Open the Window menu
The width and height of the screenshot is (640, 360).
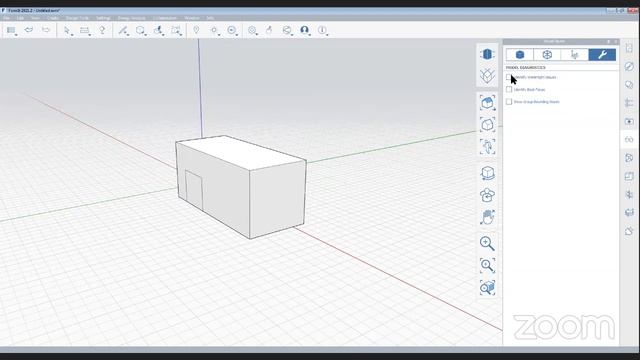[192, 18]
